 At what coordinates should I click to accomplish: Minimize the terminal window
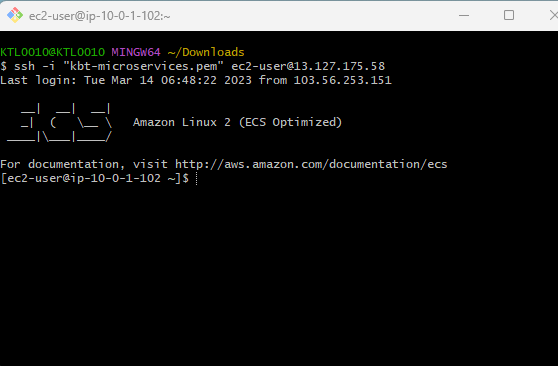464,15
